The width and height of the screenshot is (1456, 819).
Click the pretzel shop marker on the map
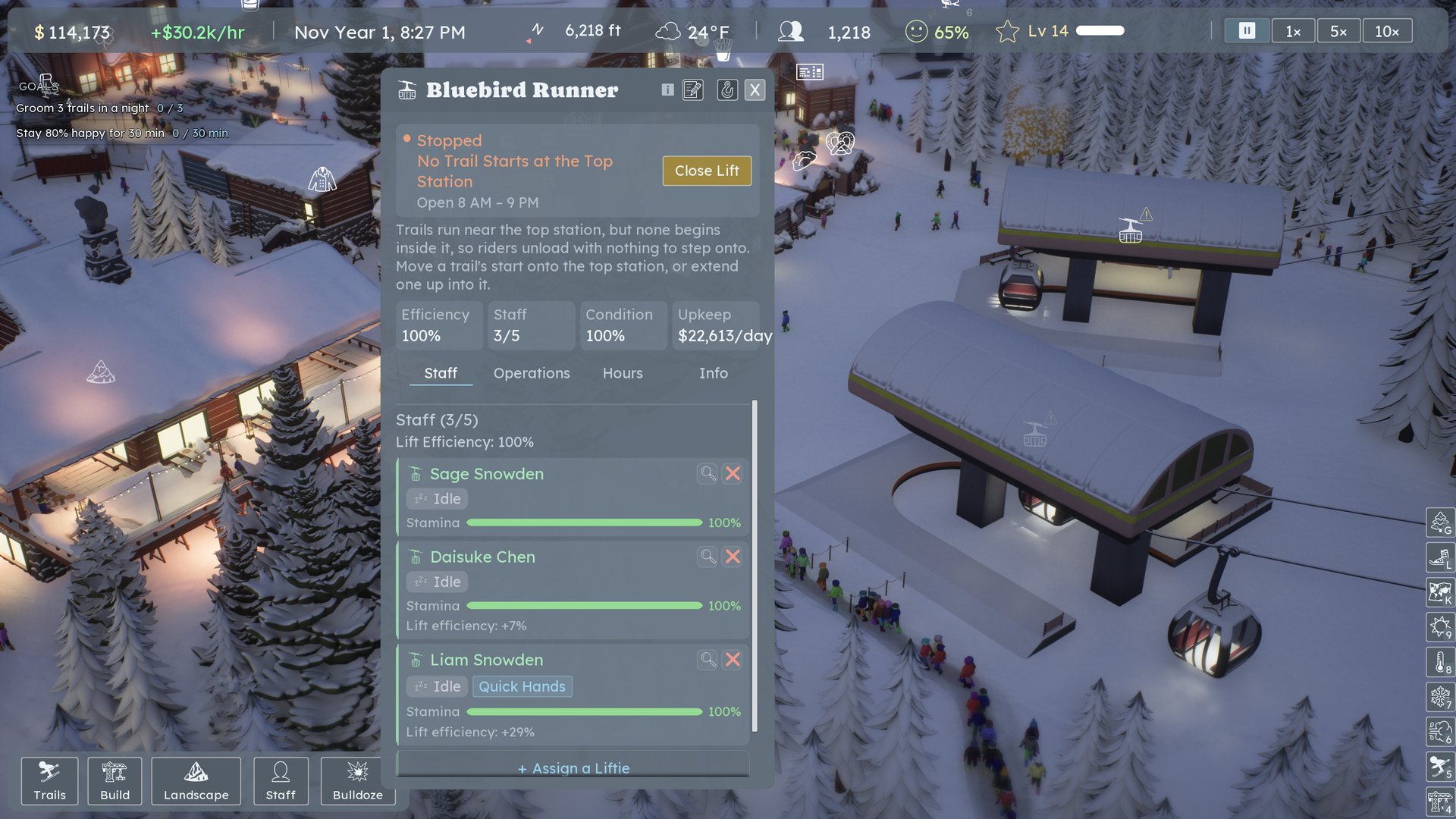pyautogui.click(x=840, y=143)
